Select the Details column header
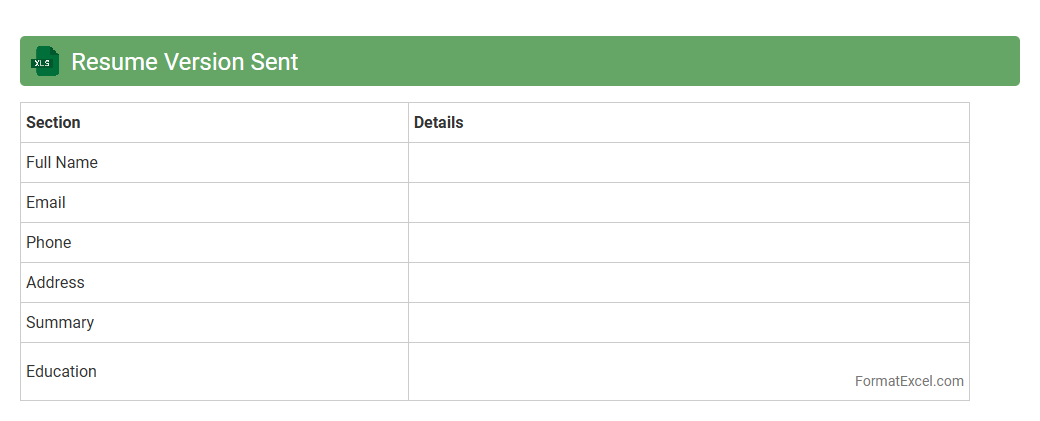 [x=688, y=123]
